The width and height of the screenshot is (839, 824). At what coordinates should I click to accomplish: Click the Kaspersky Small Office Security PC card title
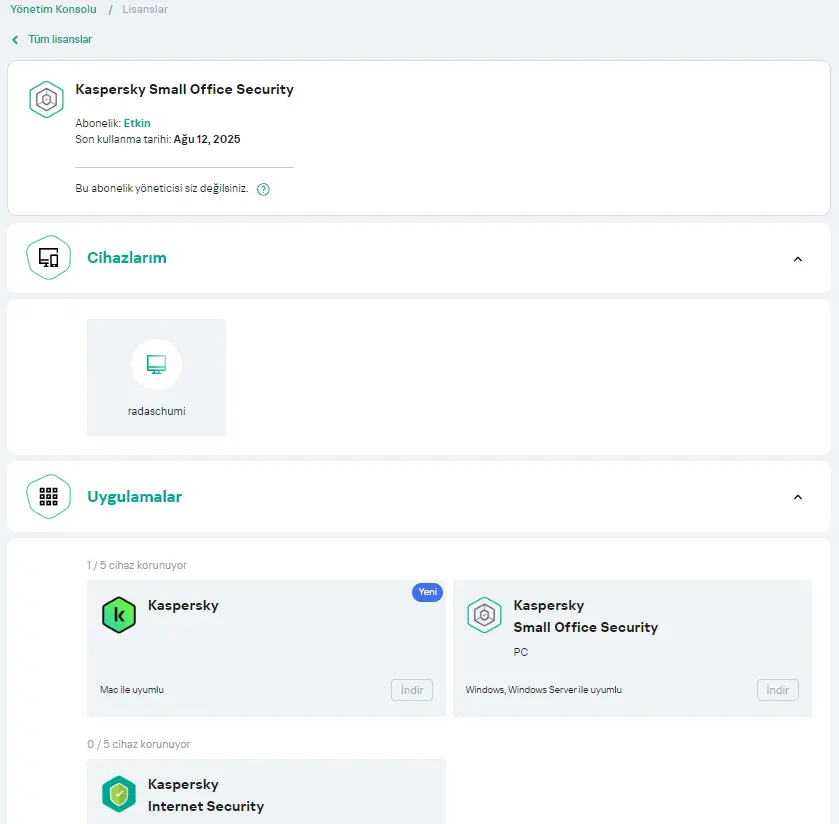point(585,616)
